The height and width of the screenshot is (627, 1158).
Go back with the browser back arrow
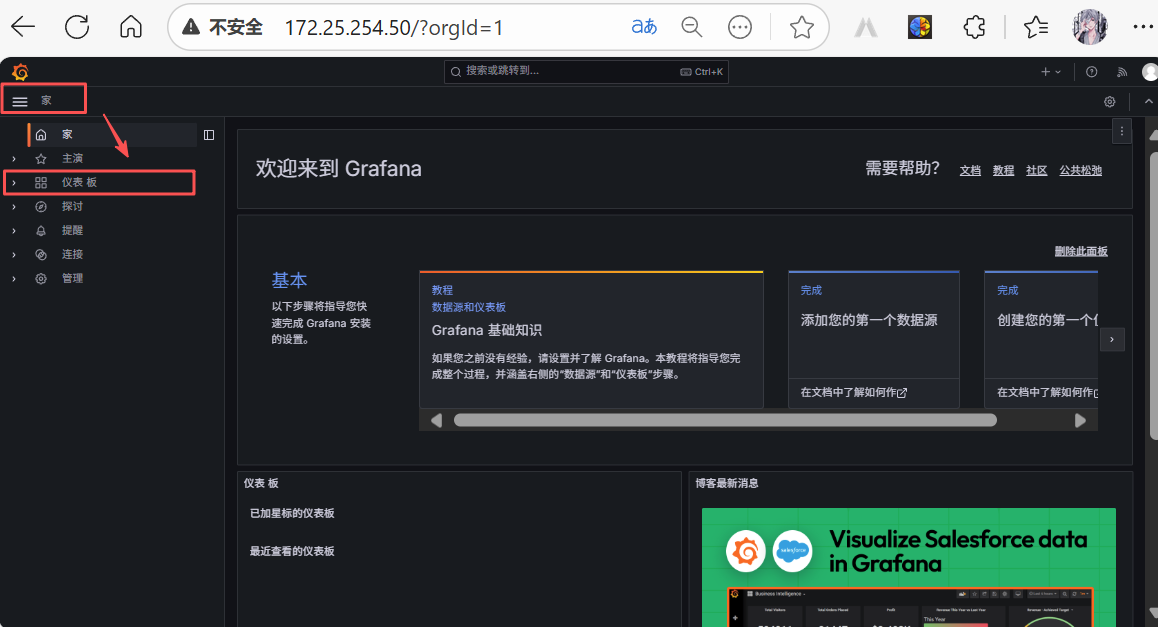click(x=23, y=27)
